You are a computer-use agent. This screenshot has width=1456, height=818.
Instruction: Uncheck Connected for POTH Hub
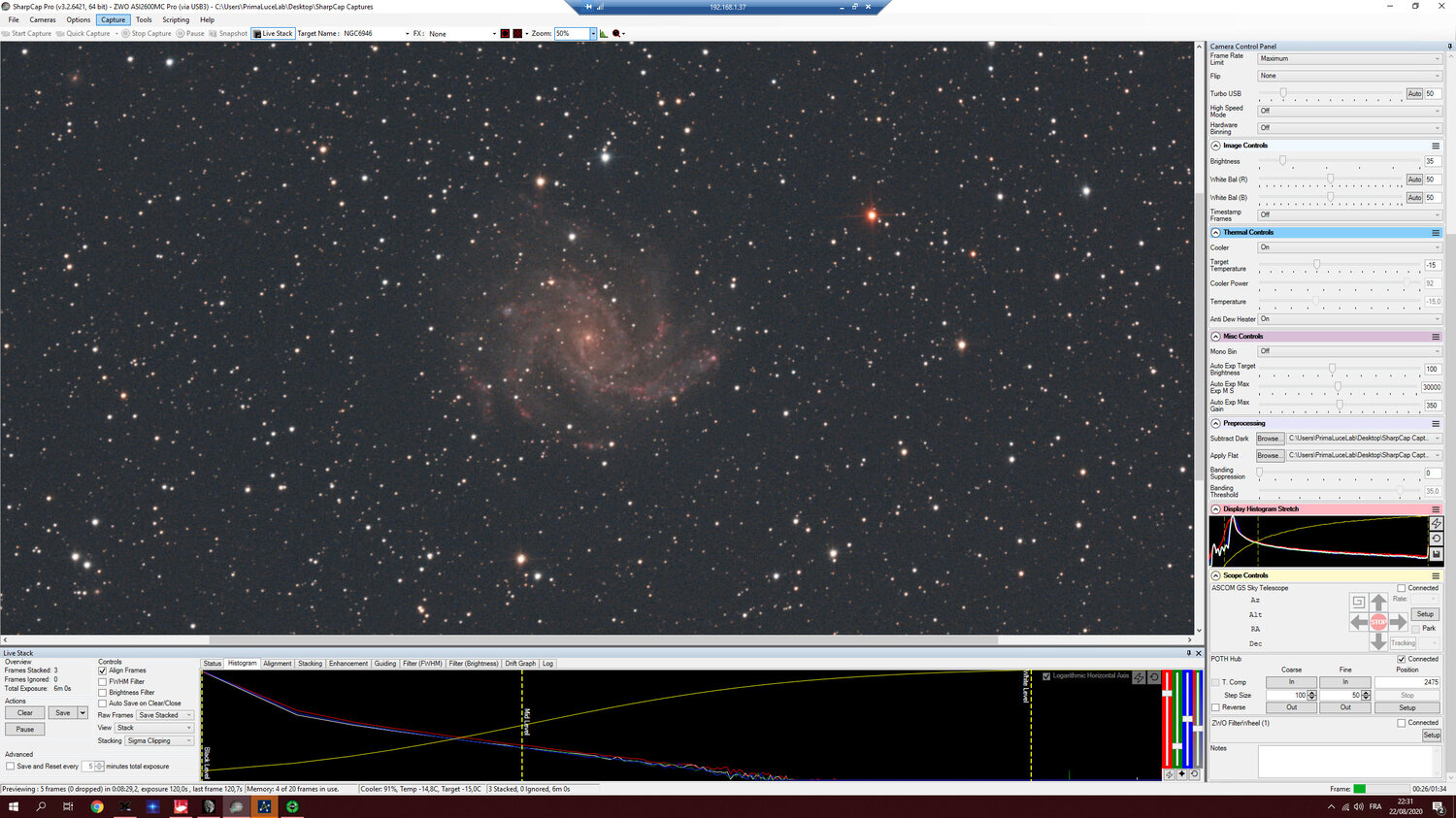(x=1402, y=659)
